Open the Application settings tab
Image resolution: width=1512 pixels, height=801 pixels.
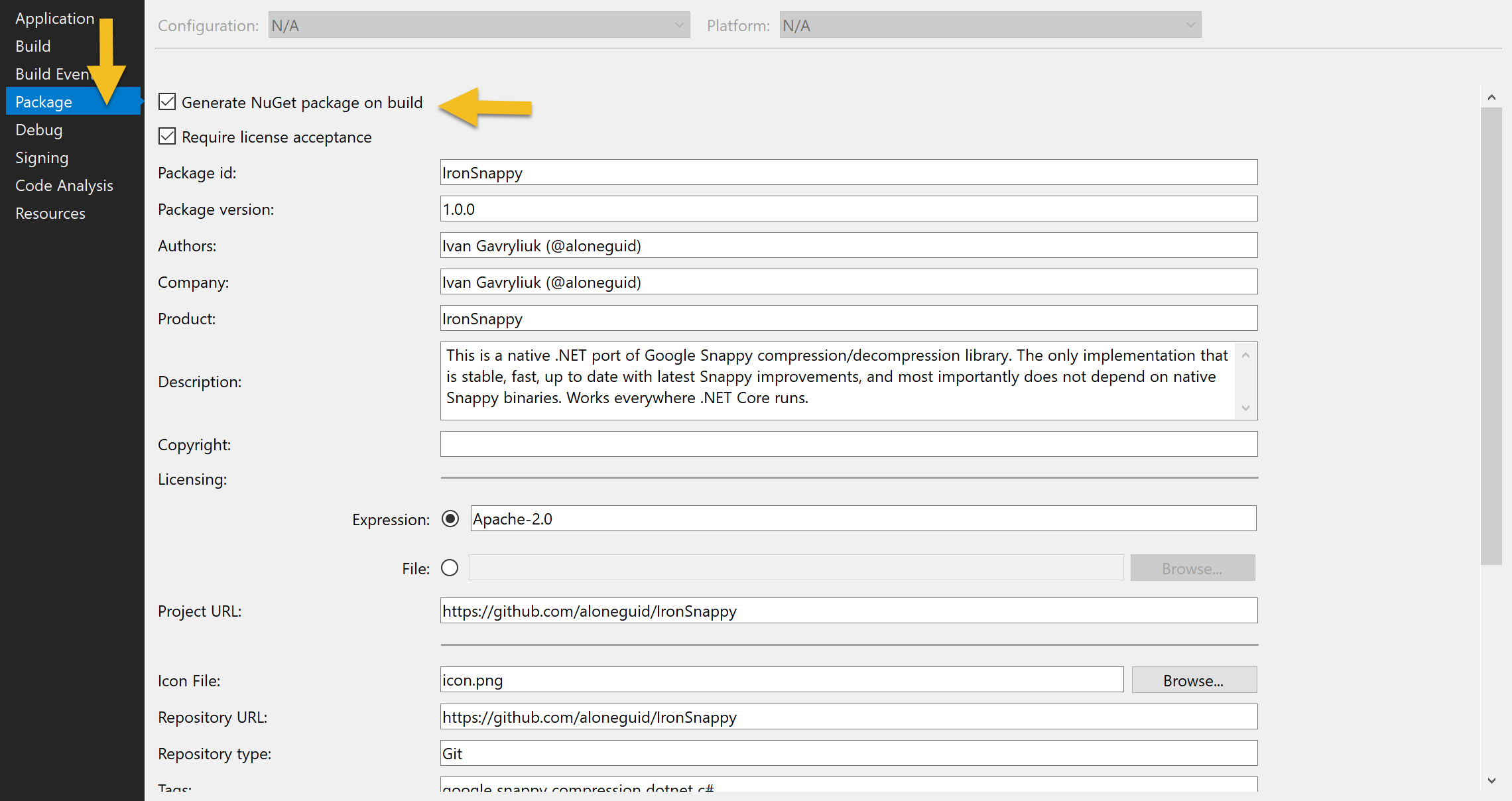click(x=54, y=19)
